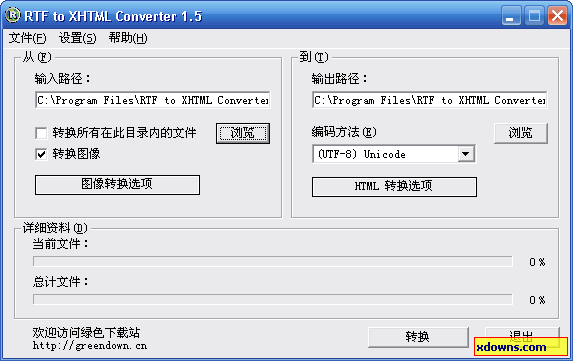This screenshot has height=361, width=573.
Task: Click the 当前文件 progress bar
Action: click(273, 262)
